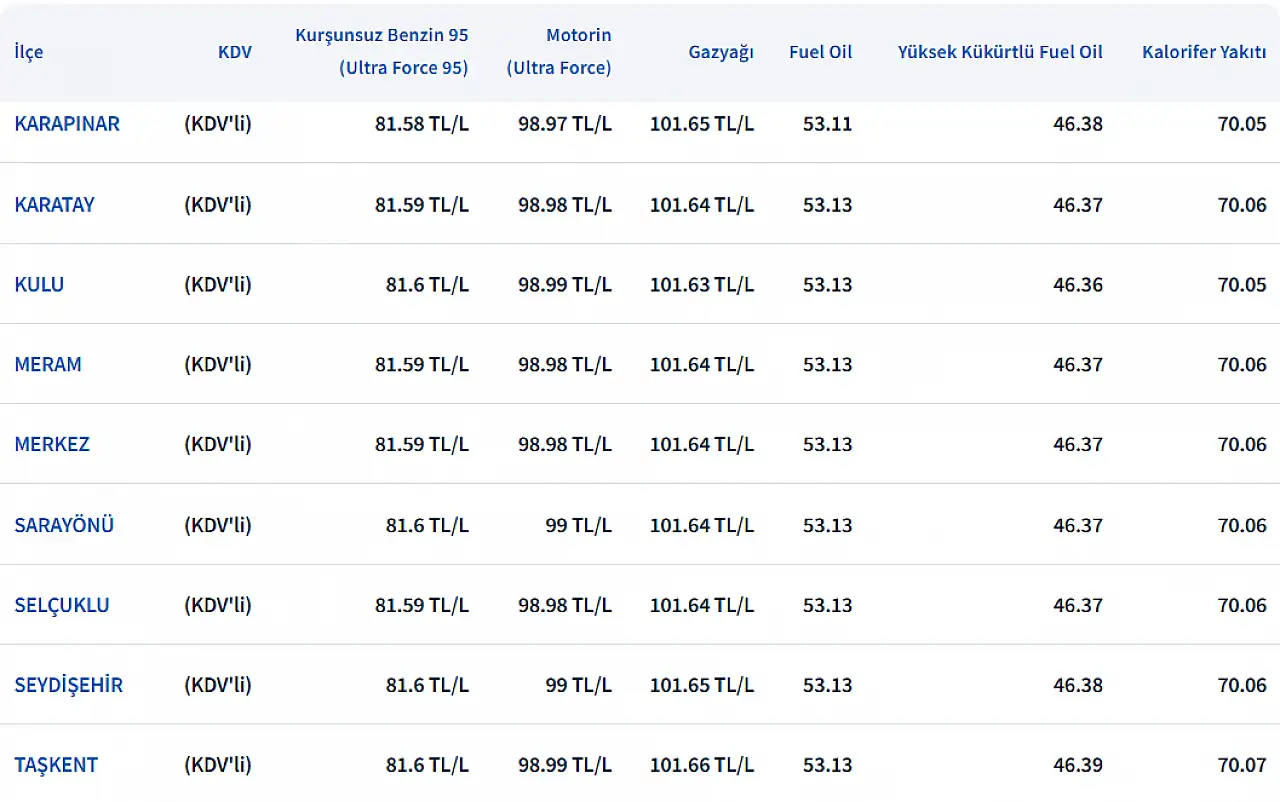Open the KARAPINAR district link

coord(67,124)
